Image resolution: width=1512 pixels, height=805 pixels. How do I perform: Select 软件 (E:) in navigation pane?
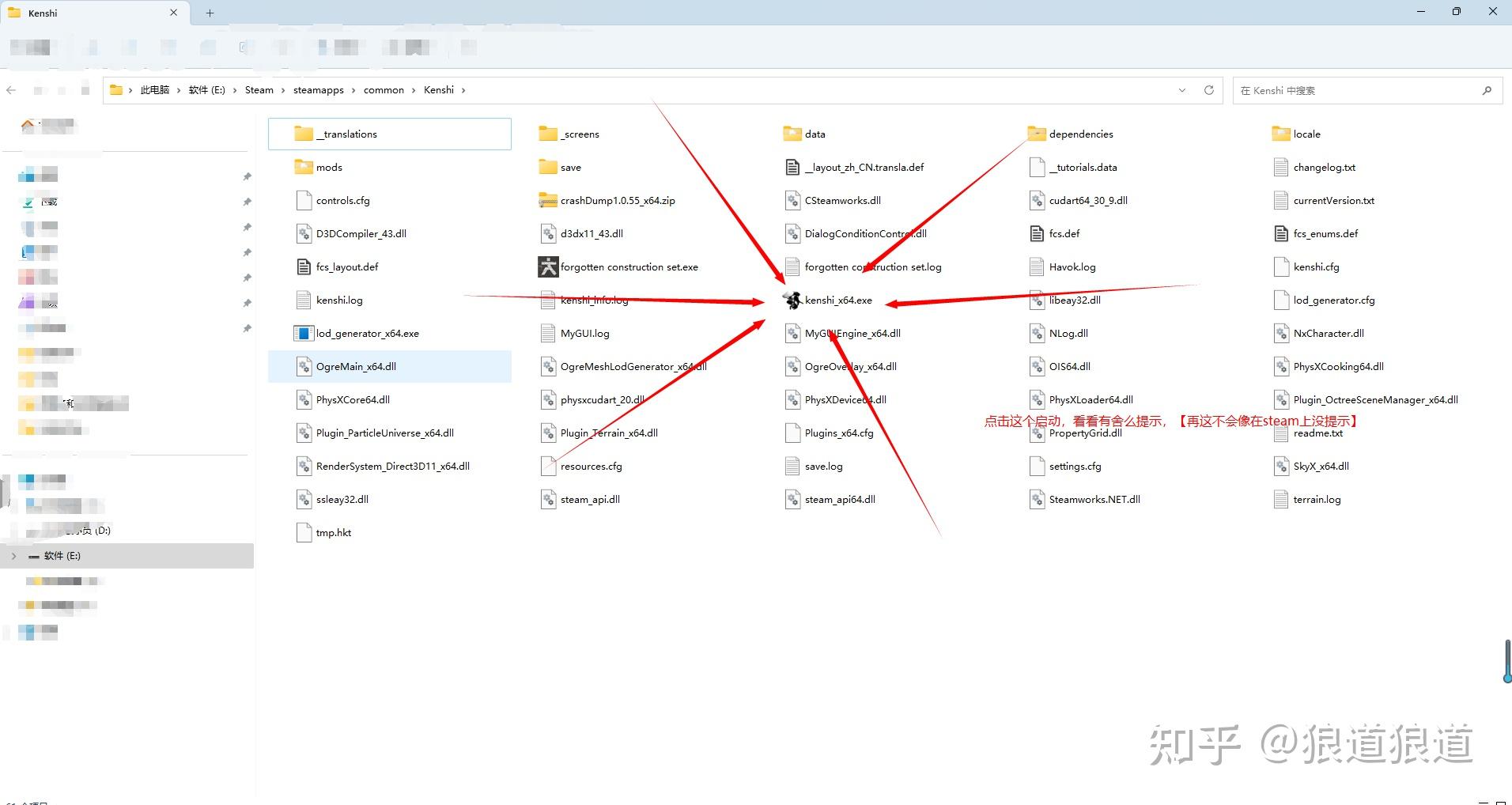(127, 556)
